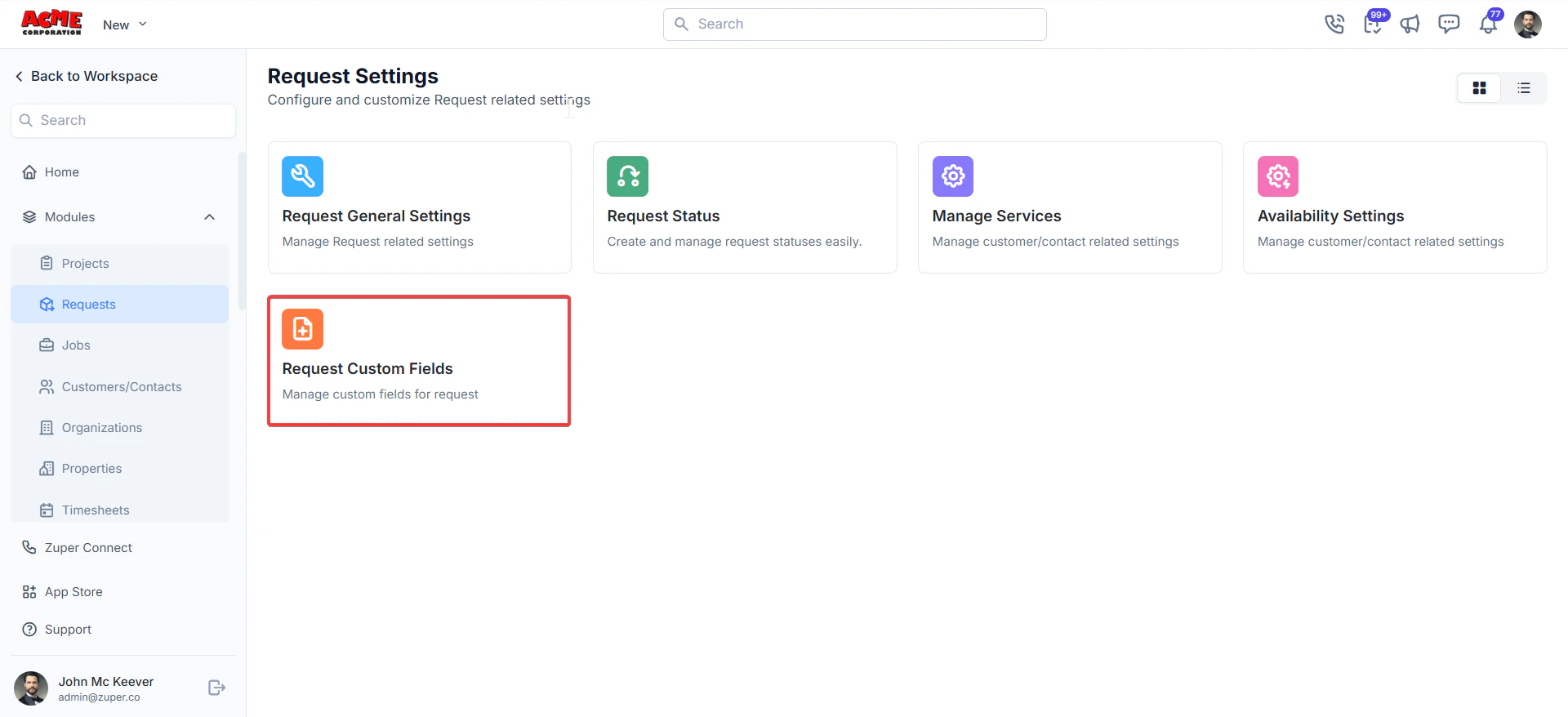Open the chat messages icon
Screen dimensions: 1568x717
click(x=1449, y=24)
